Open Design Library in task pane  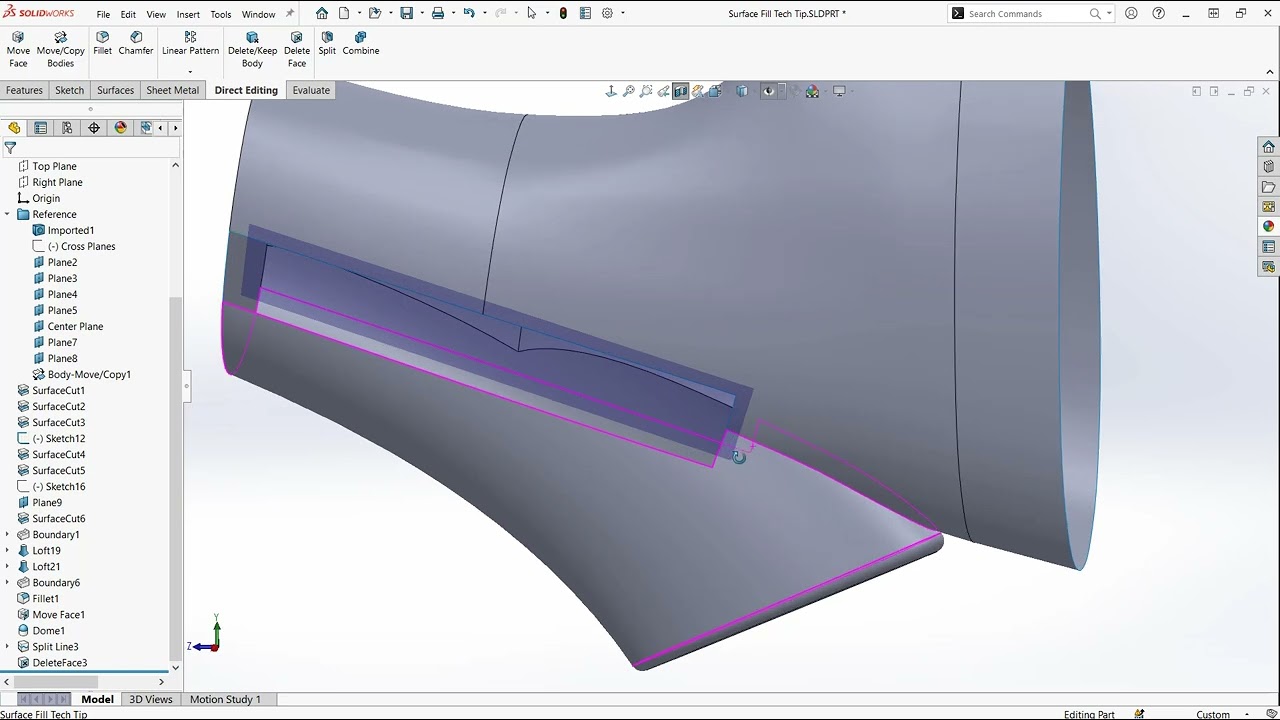click(x=1268, y=167)
